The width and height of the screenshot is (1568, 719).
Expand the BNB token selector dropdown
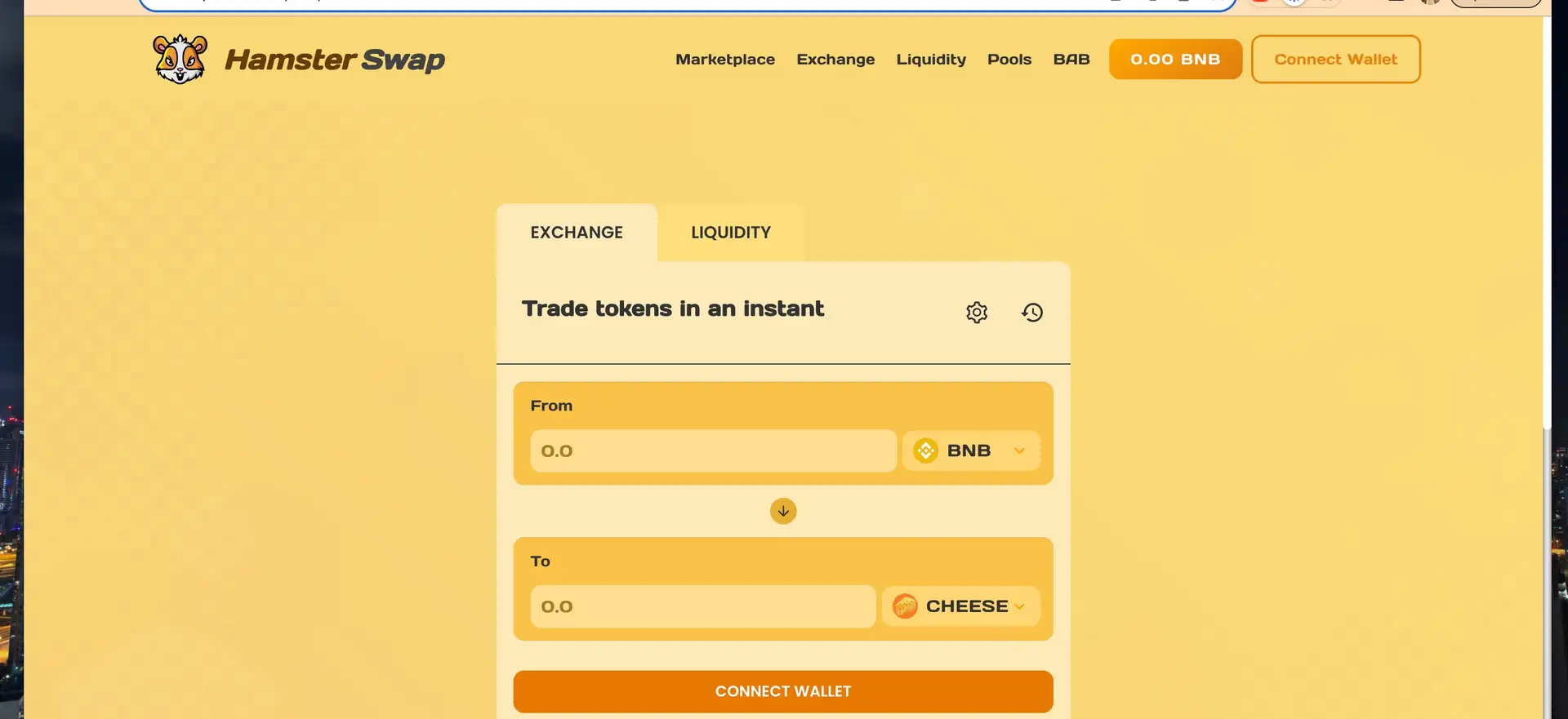click(971, 450)
